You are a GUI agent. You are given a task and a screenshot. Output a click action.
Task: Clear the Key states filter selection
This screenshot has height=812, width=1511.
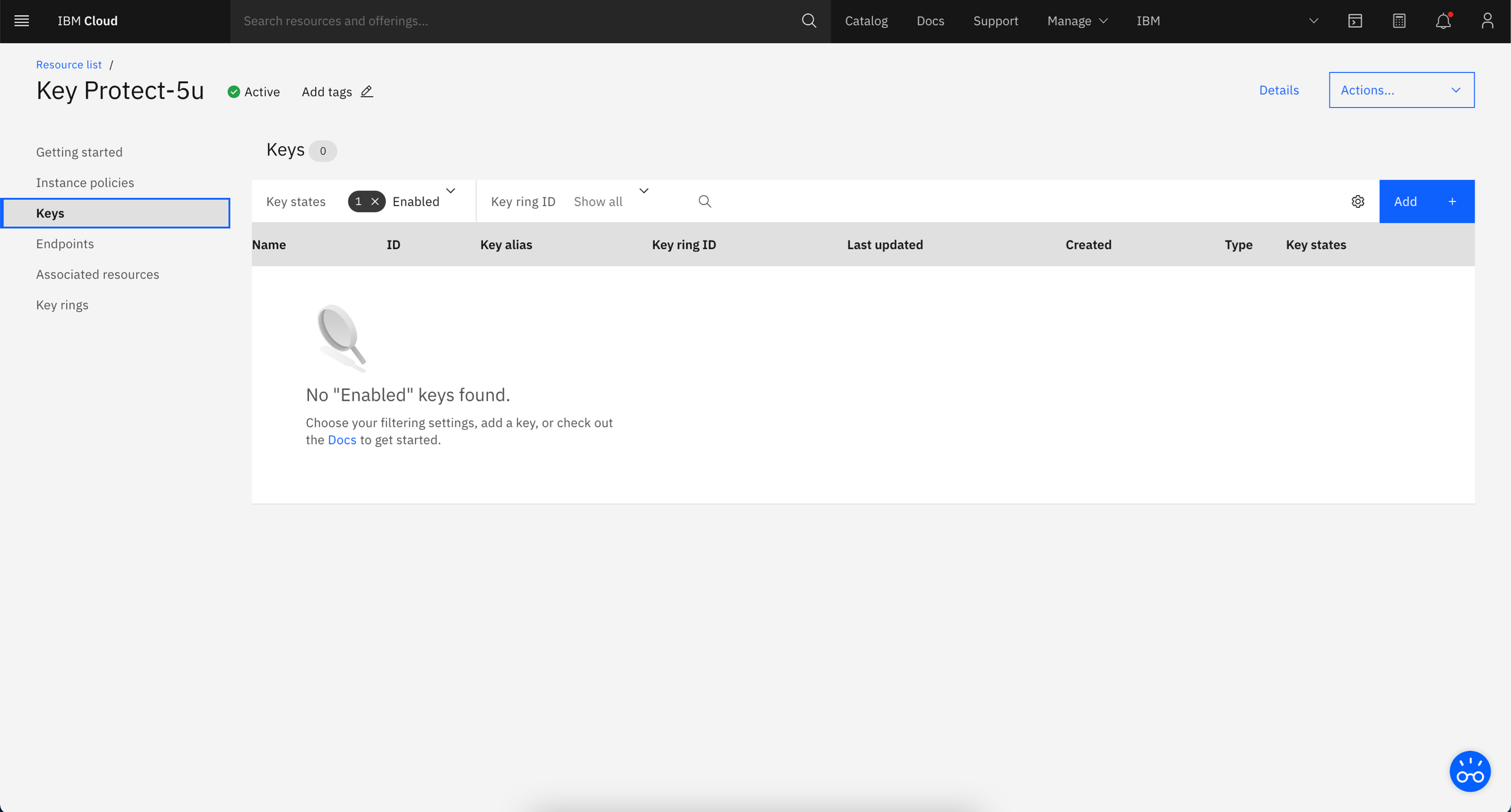point(375,202)
